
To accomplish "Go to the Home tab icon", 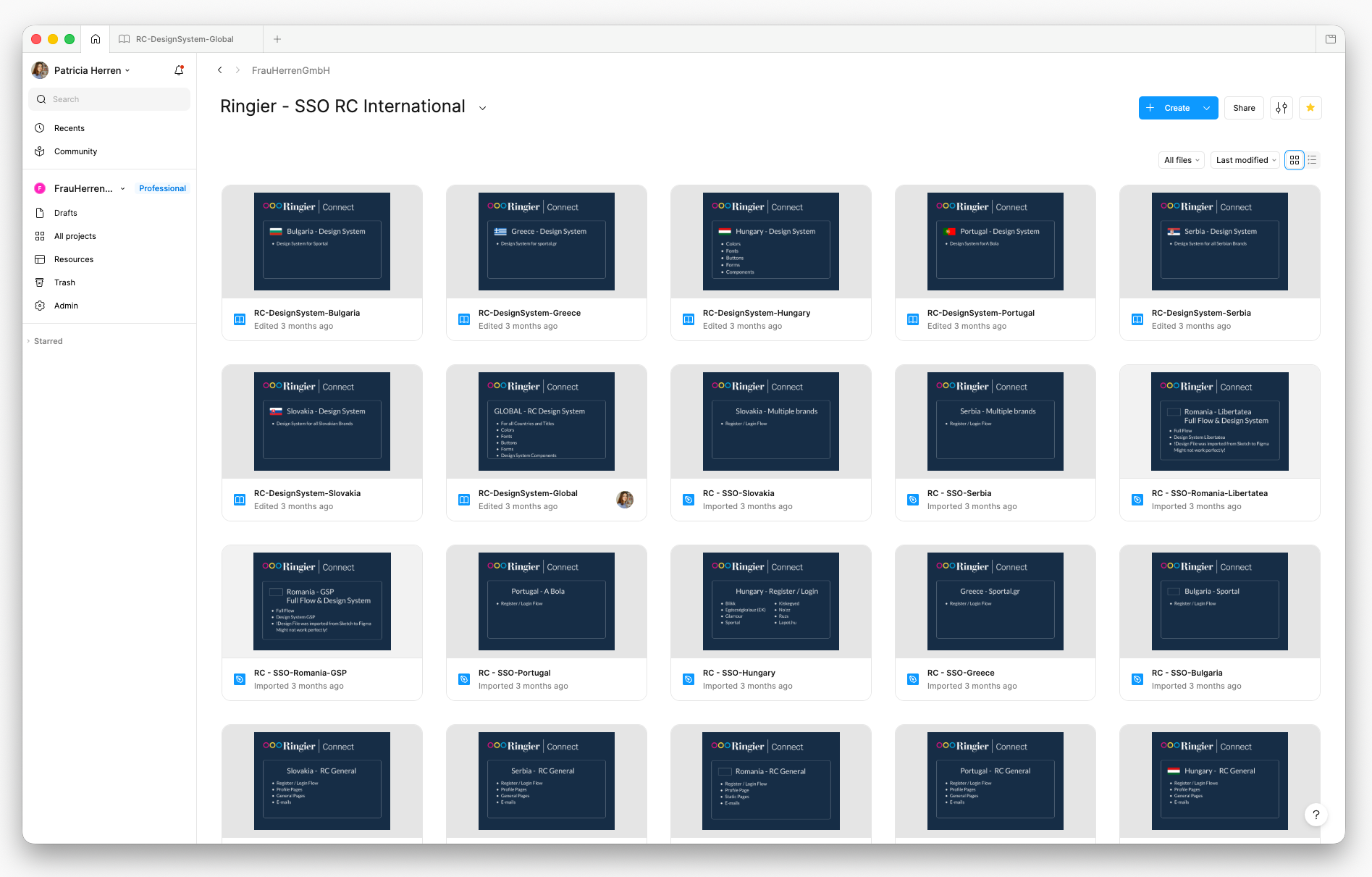I will coord(96,39).
